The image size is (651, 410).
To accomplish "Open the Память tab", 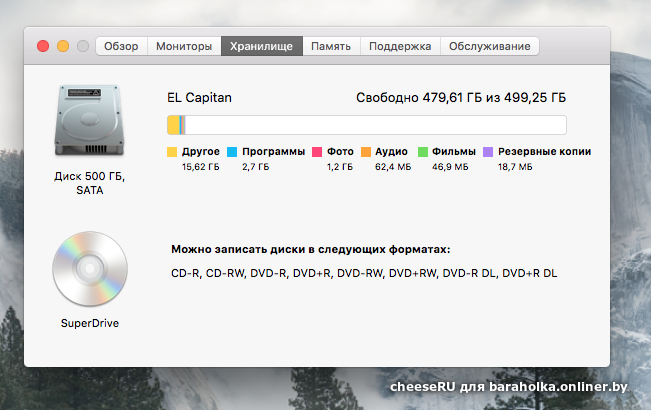I will click(x=331, y=46).
